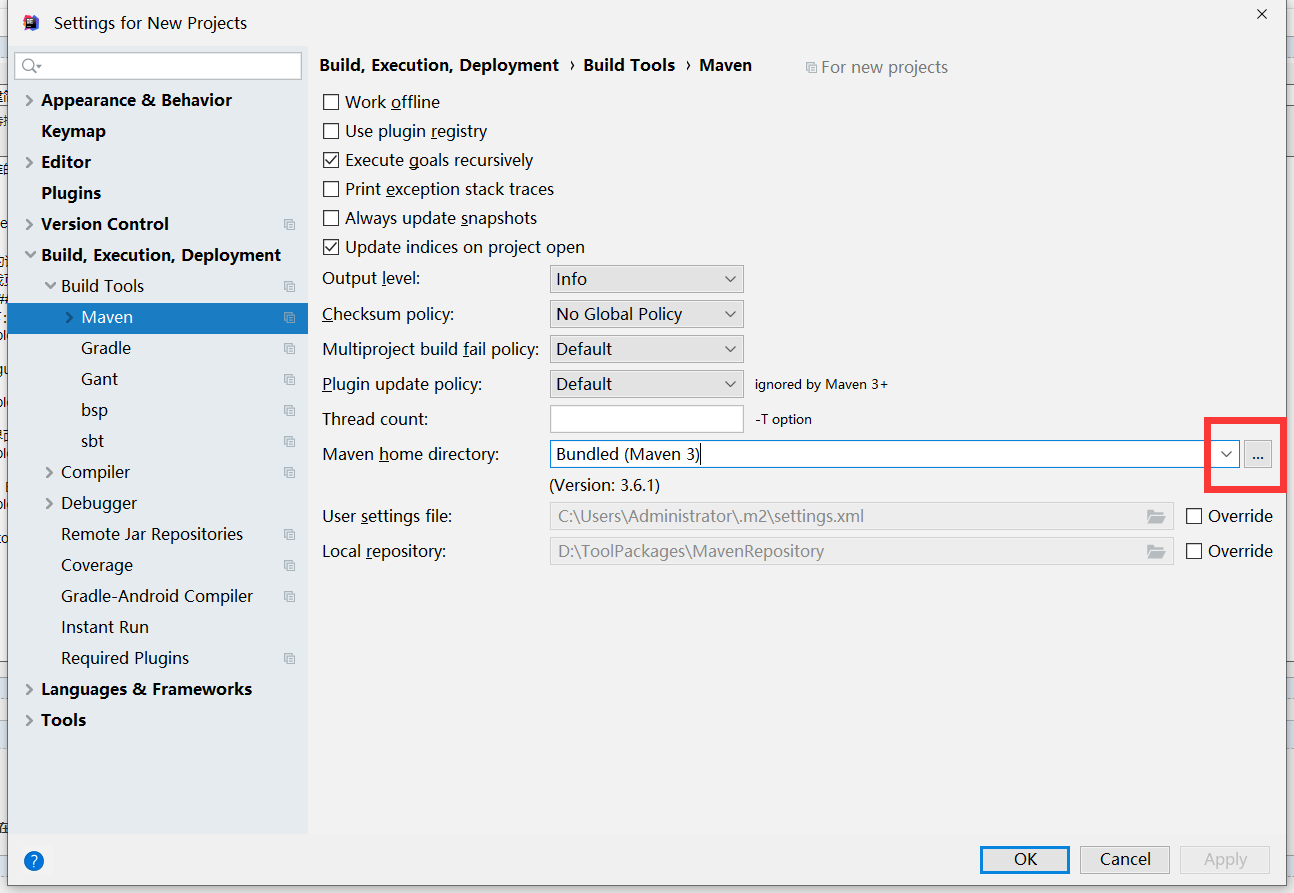This screenshot has width=1294, height=893.
Task: Click the help question mark icon
Action: pos(34,860)
